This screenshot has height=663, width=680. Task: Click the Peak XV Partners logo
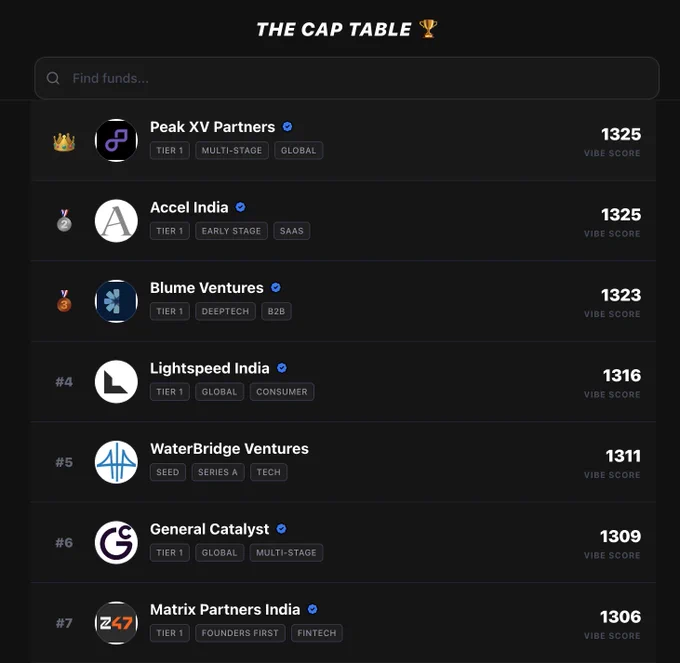[116, 140]
